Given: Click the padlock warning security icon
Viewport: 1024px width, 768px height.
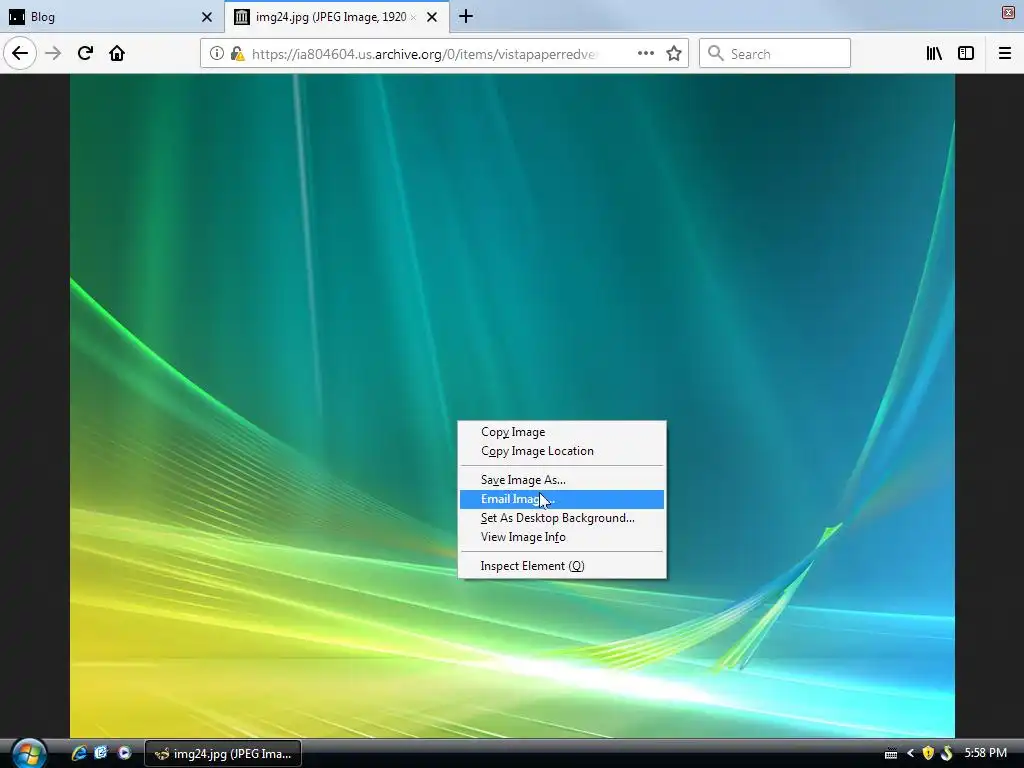Looking at the screenshot, I should point(237,54).
